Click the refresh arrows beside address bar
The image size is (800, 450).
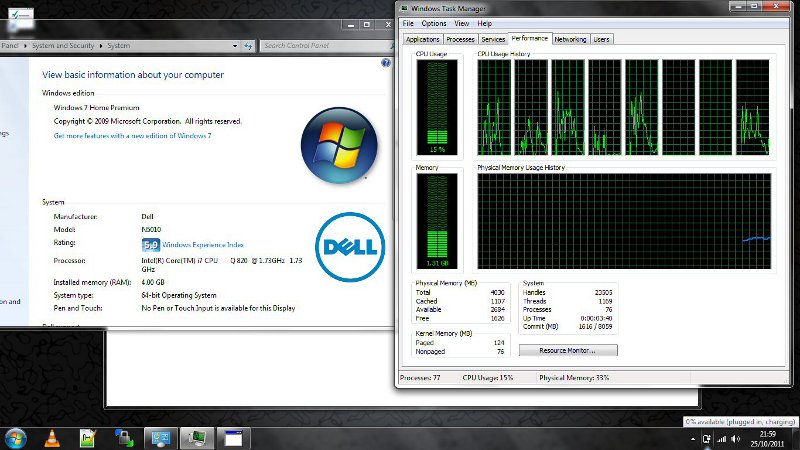click(248, 46)
